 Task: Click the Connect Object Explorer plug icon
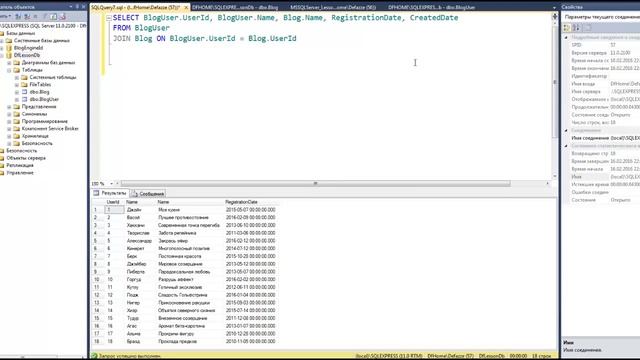pos(18,17)
